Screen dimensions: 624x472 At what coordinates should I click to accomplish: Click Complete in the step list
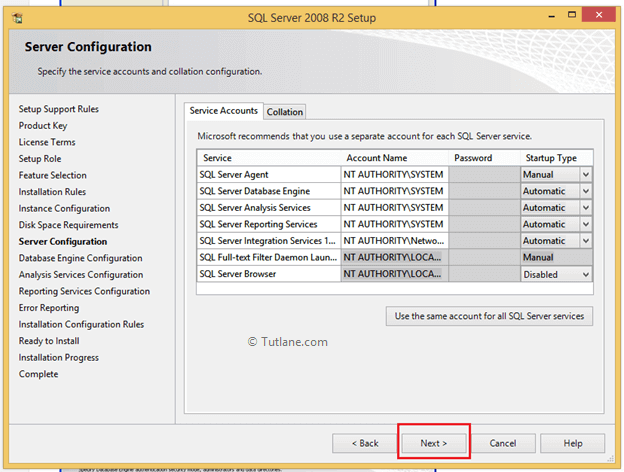[x=38, y=374]
